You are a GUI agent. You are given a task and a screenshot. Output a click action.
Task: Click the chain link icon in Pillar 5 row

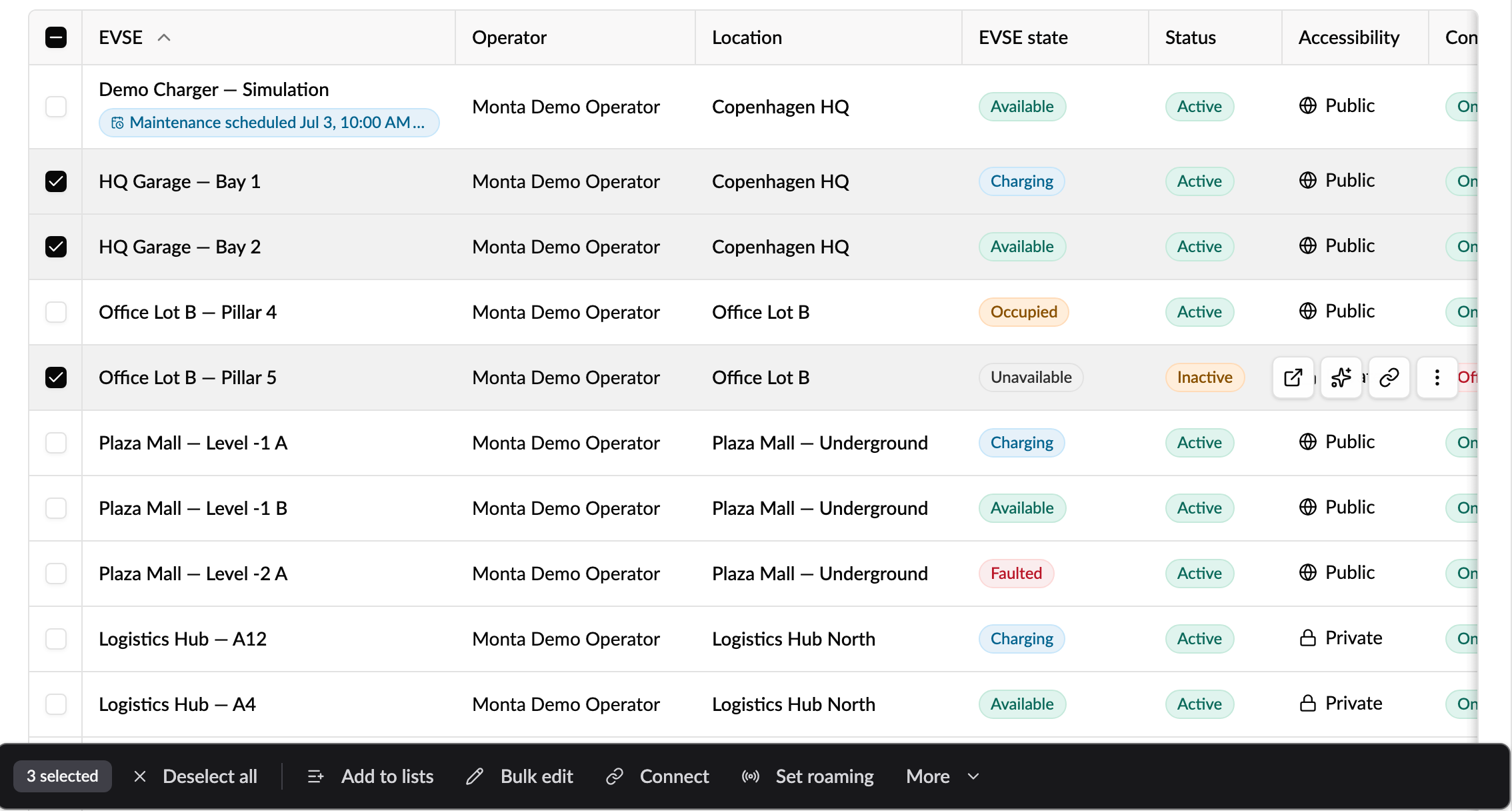click(1389, 377)
